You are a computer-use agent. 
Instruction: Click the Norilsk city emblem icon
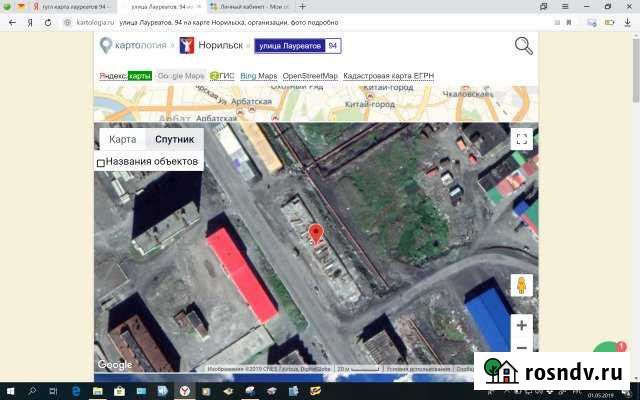point(187,45)
